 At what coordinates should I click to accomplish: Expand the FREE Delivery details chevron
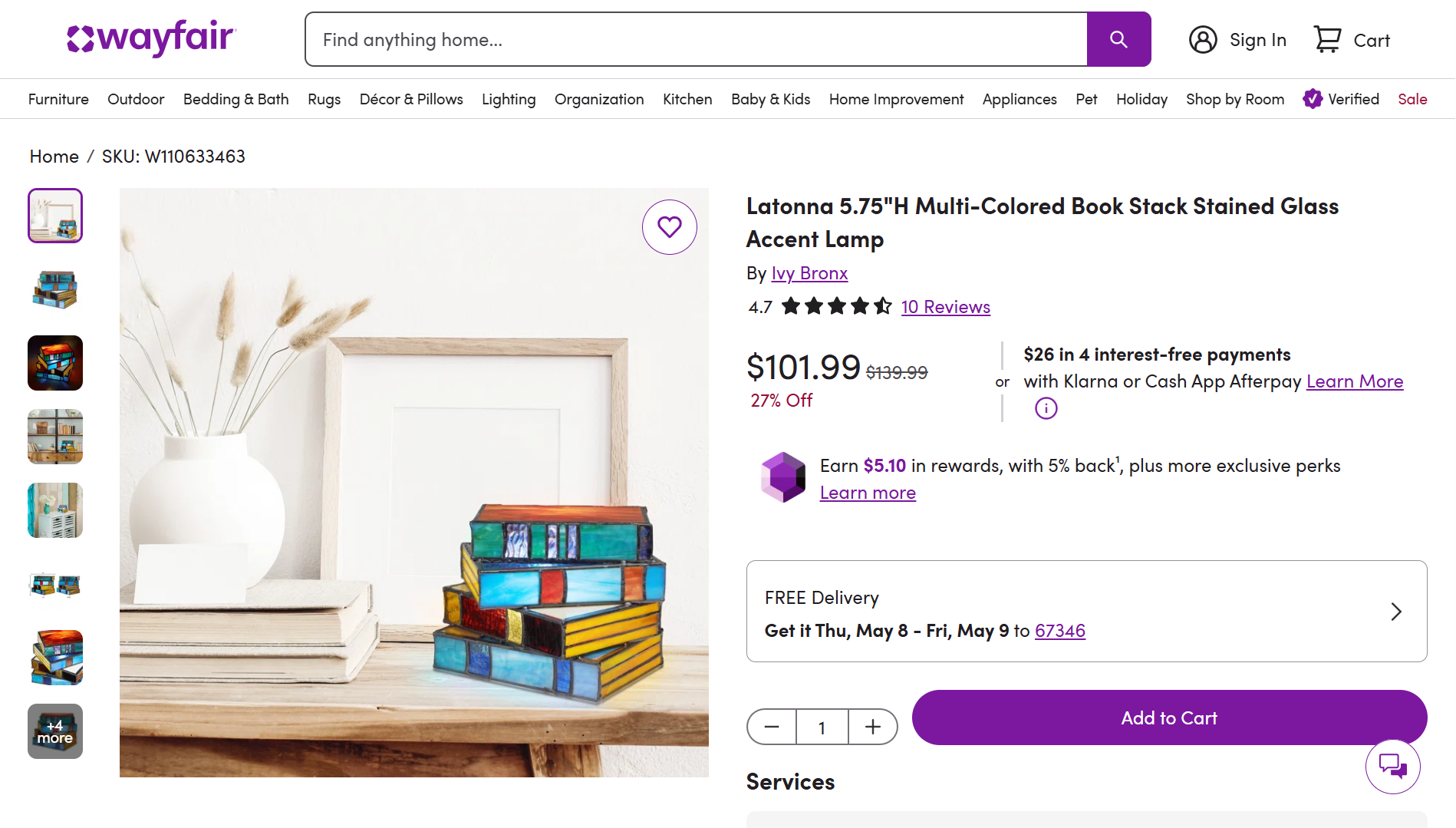pos(1396,612)
